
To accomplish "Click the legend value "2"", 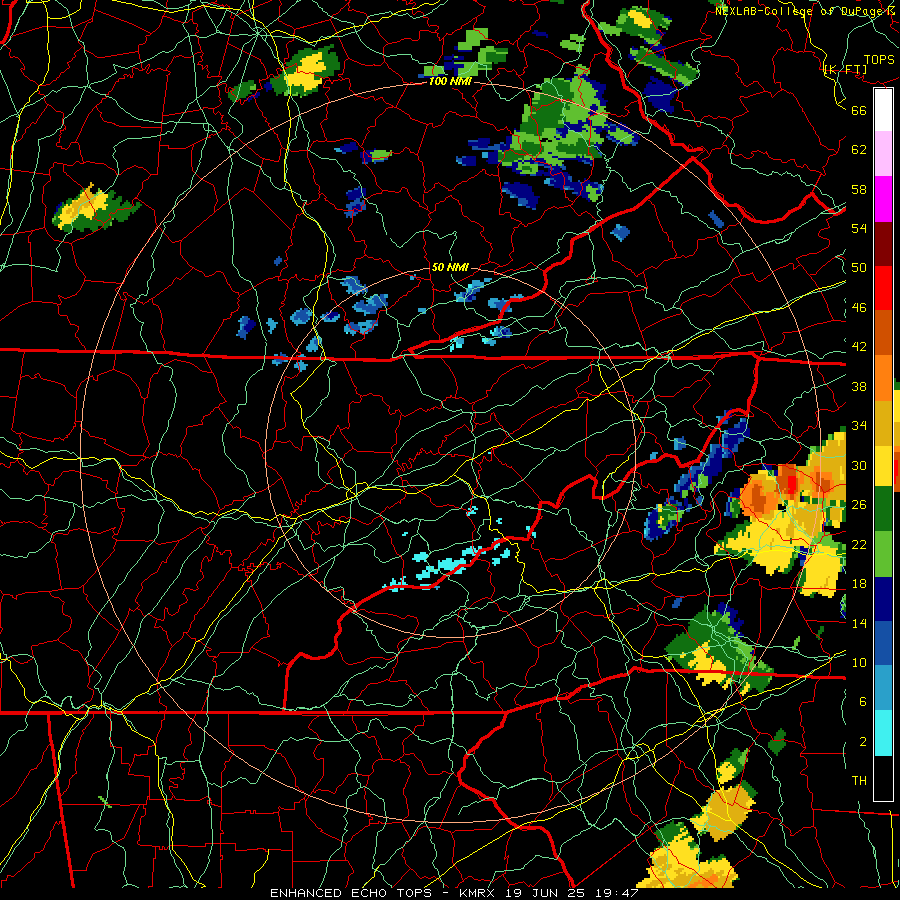I will click(x=863, y=742).
